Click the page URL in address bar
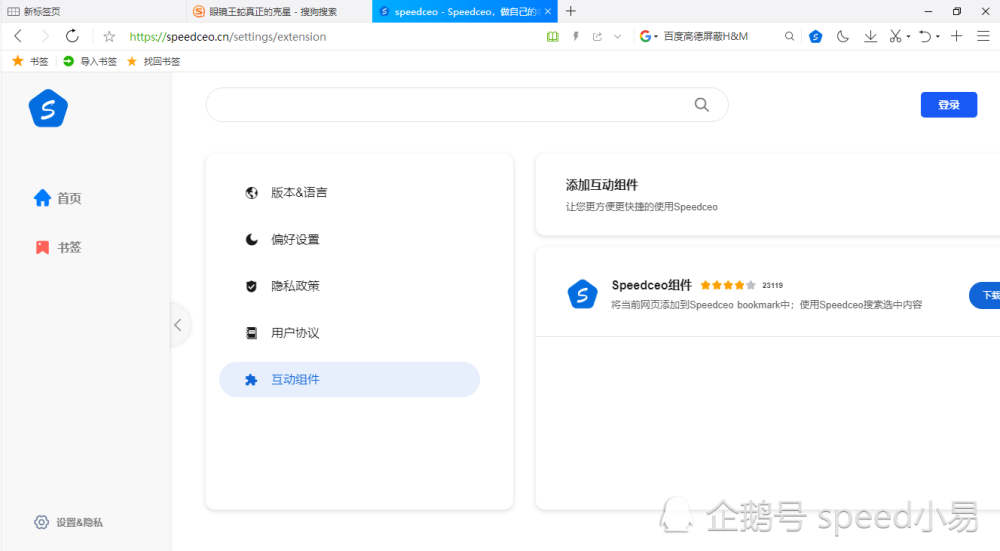Viewport: 1000px width, 551px height. [x=228, y=37]
